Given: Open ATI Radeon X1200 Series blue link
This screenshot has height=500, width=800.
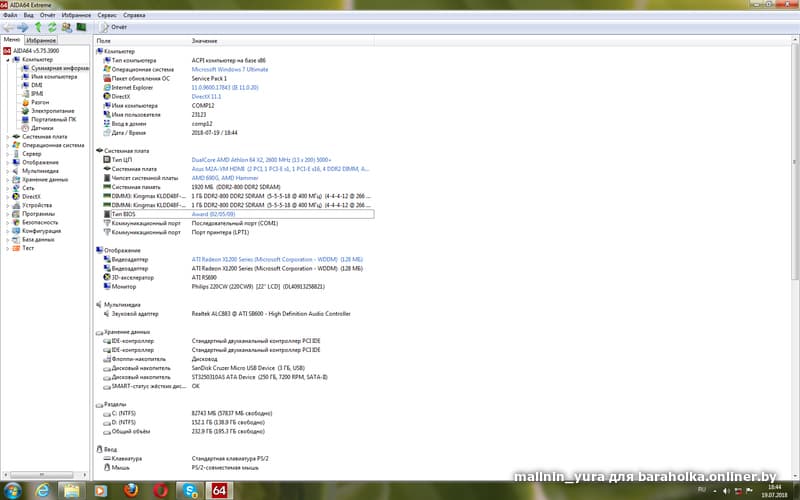Looking at the screenshot, I should coord(277,260).
